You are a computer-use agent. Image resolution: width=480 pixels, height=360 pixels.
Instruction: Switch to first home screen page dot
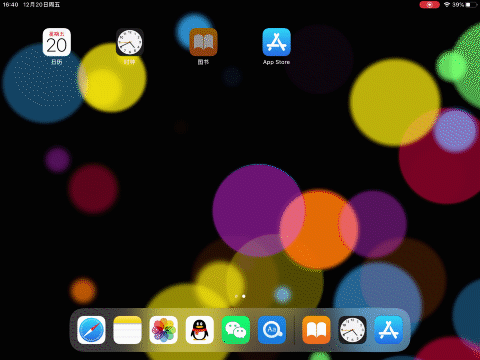(x=236, y=296)
